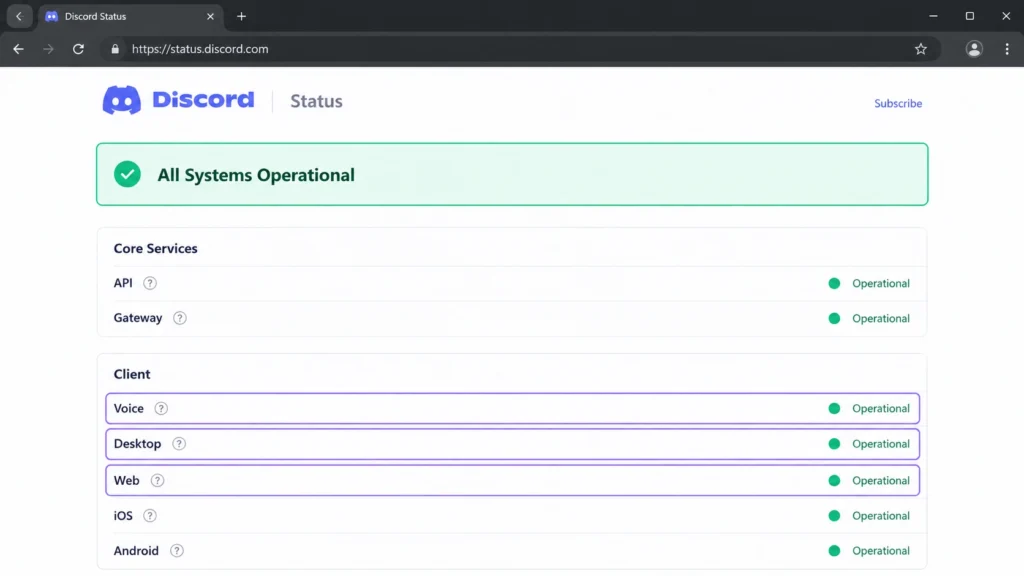Screen dimensions: 1024x576
Task: Click the Gateway row's Operational status
Action: 869,319
